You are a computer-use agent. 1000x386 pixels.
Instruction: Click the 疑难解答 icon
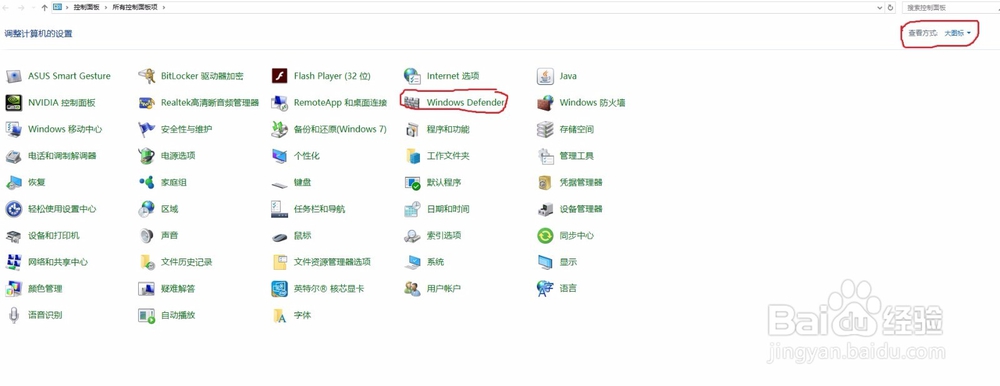147,289
